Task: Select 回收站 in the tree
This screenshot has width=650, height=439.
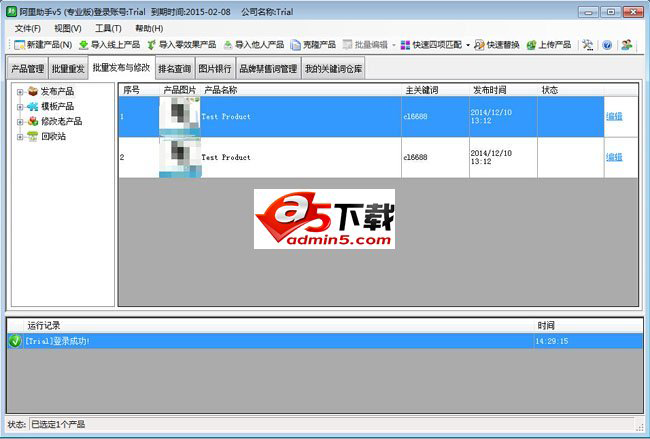Action: tap(53, 136)
